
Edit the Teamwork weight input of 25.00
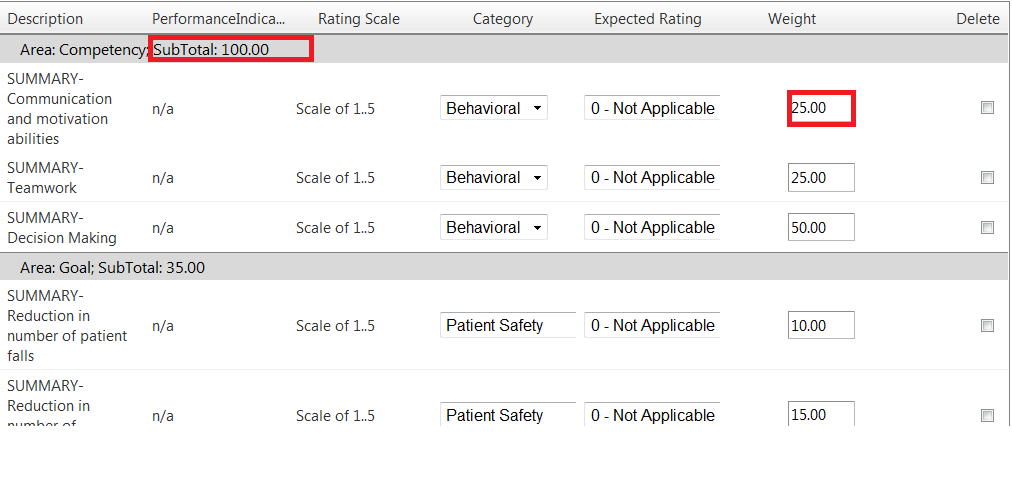coord(821,178)
